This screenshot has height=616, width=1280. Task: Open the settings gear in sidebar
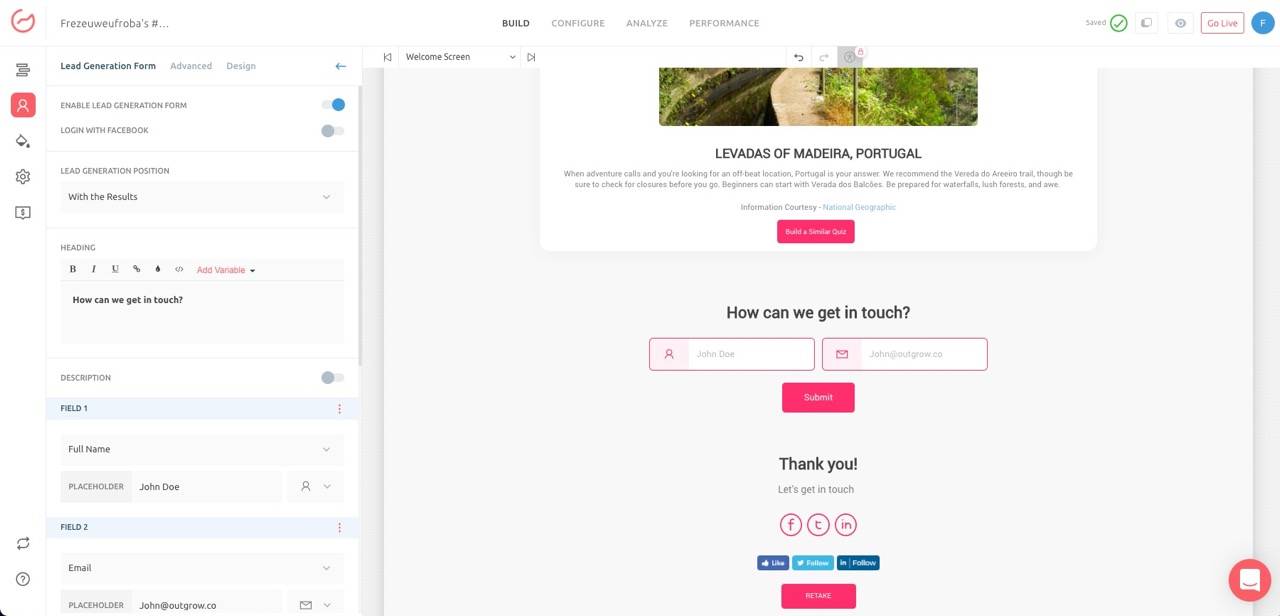coord(23,177)
